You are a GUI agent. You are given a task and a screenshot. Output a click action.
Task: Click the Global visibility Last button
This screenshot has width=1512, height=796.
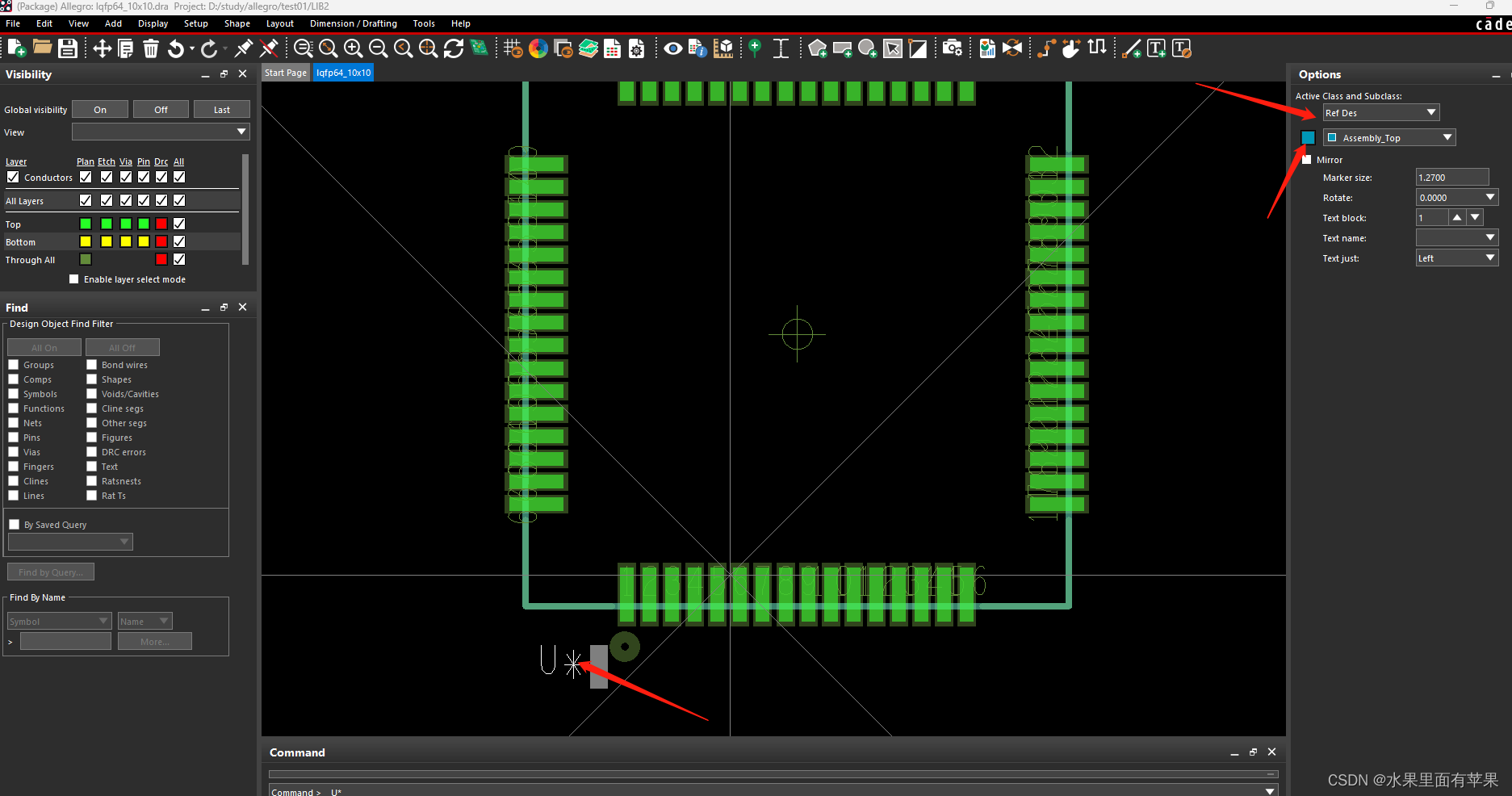coord(221,110)
